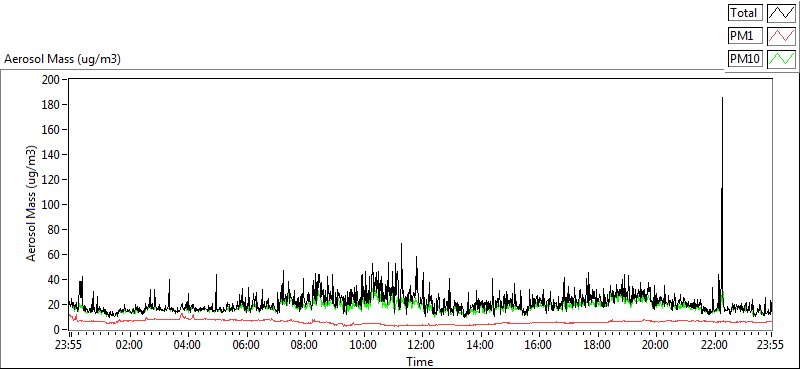Click the 100 value on Y axis

(x=52, y=205)
